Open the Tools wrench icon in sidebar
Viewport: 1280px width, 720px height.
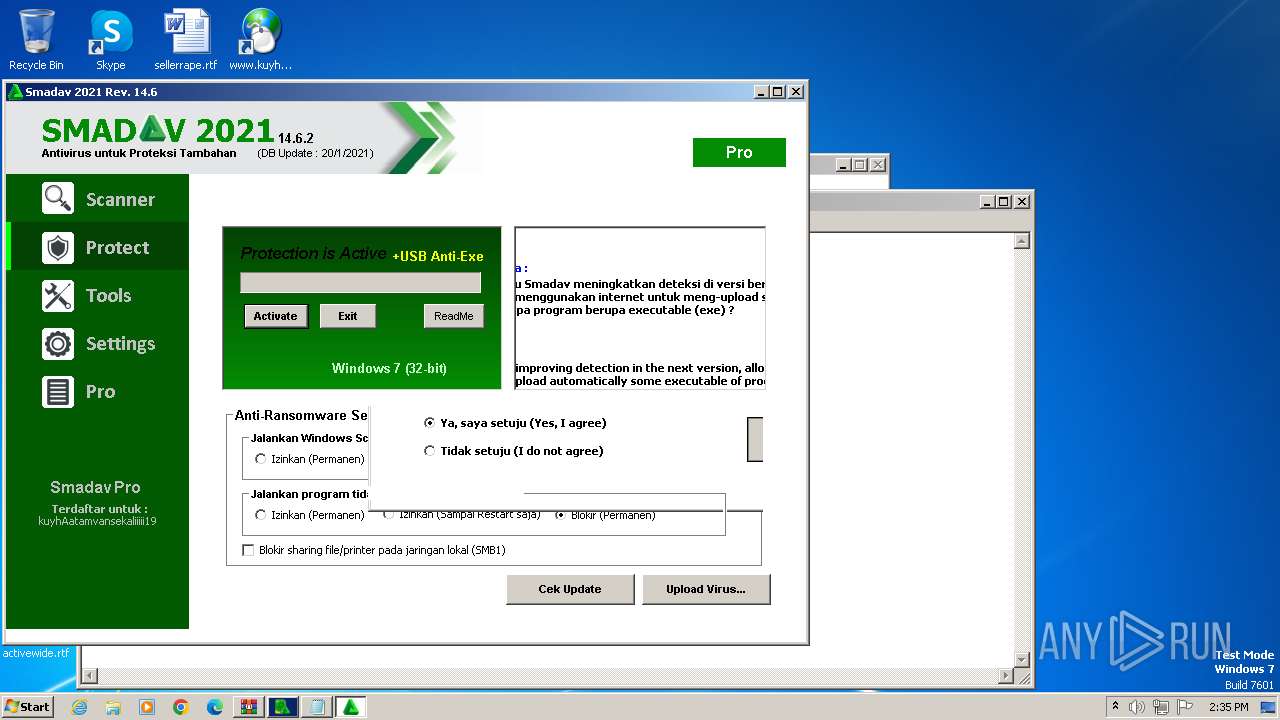[58, 296]
